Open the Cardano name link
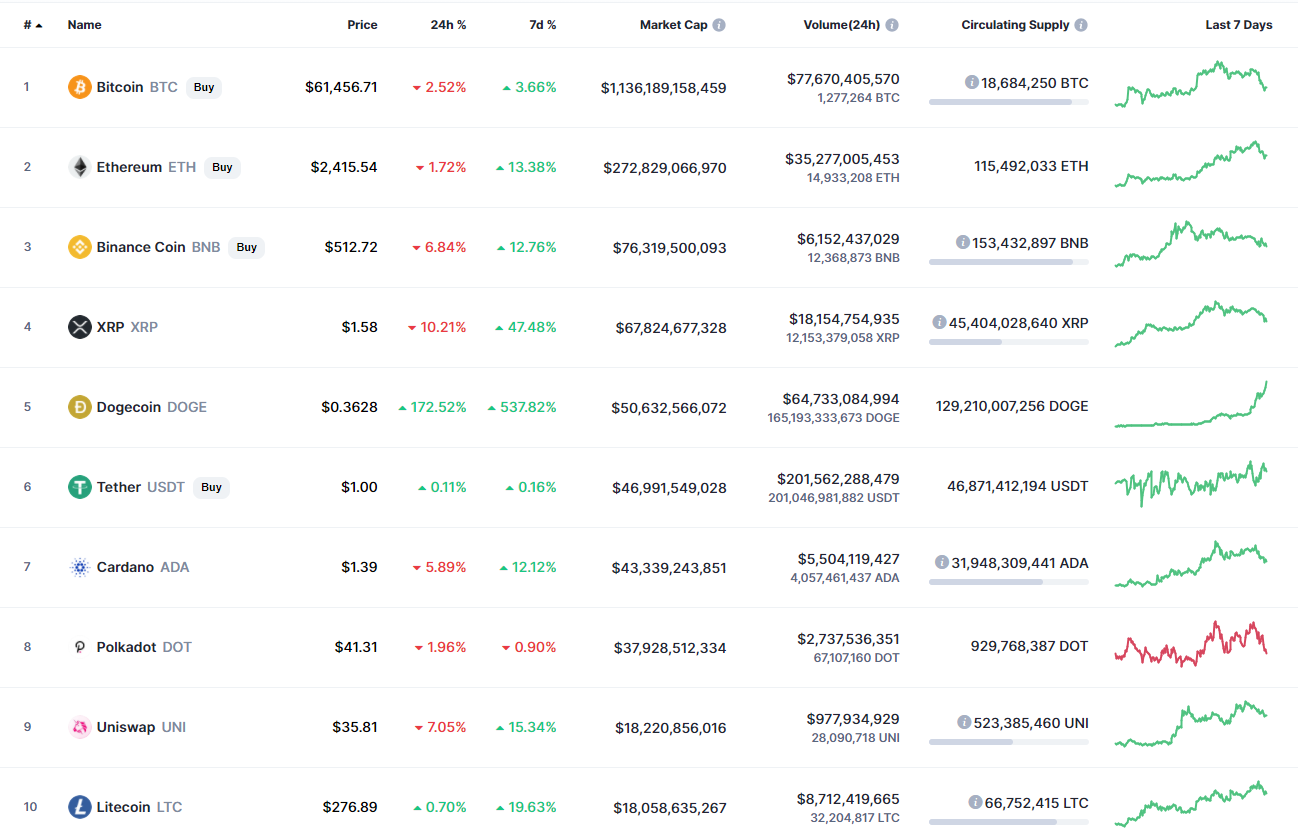The width and height of the screenshot is (1298, 830). pyautogui.click(x=125, y=567)
